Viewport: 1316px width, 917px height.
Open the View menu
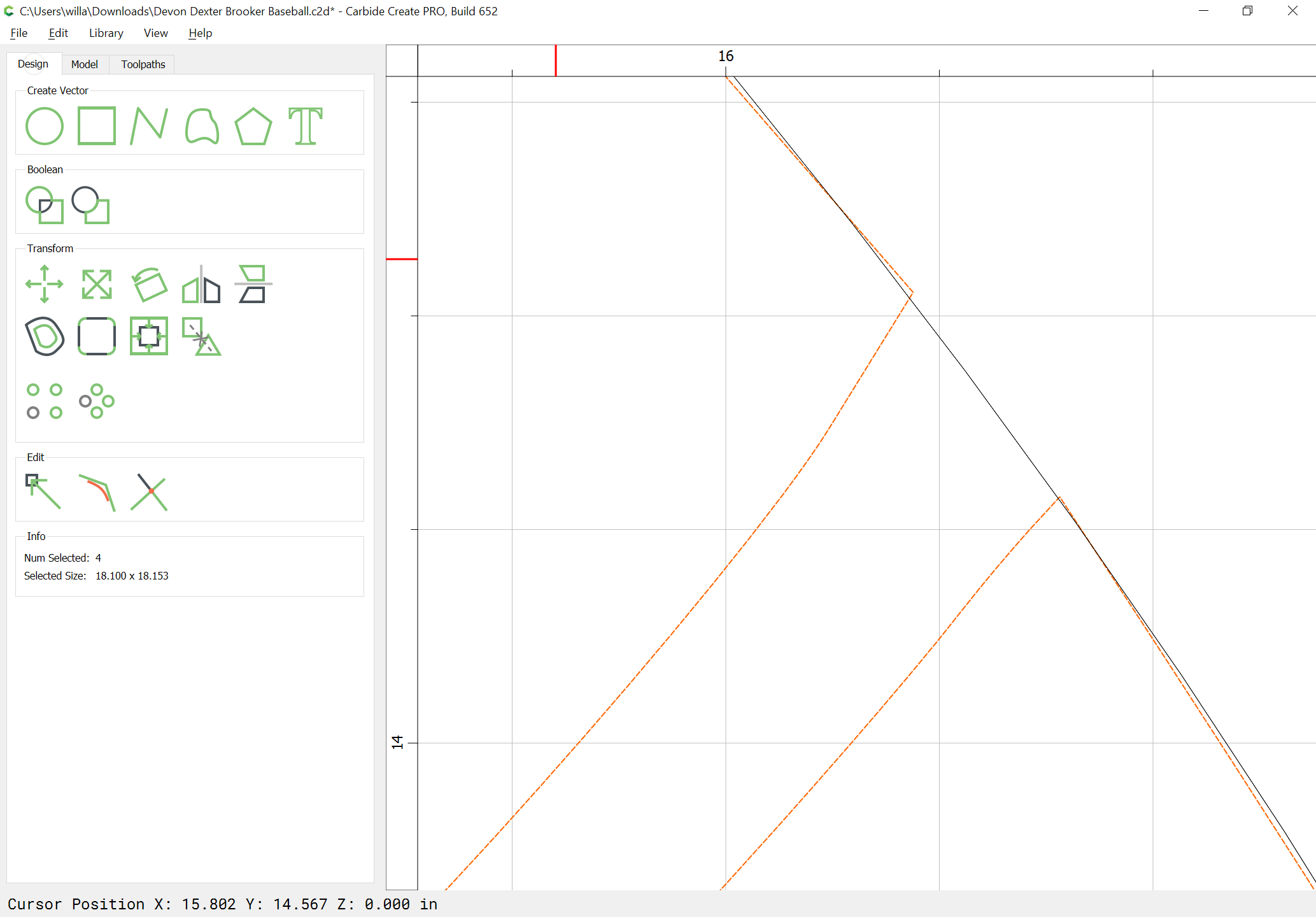point(156,33)
